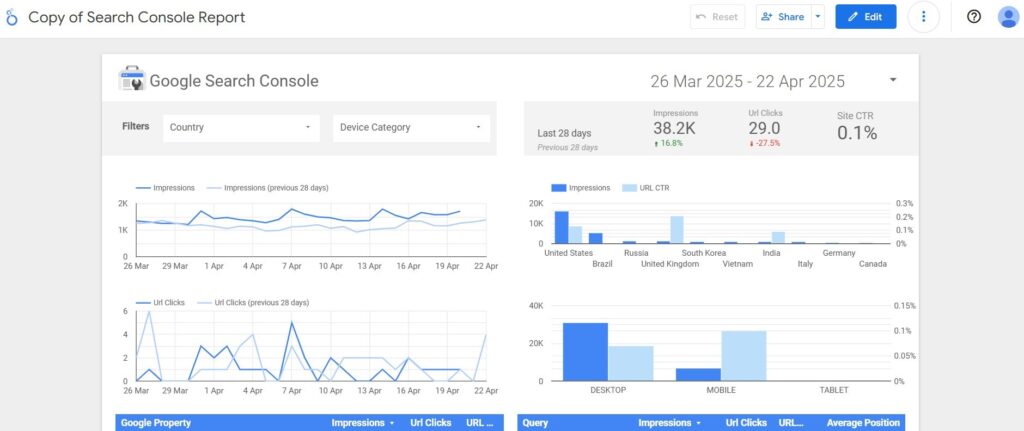1024x431 pixels.
Task: Click the -27.5% clicks change indicator
Action: tap(765, 144)
